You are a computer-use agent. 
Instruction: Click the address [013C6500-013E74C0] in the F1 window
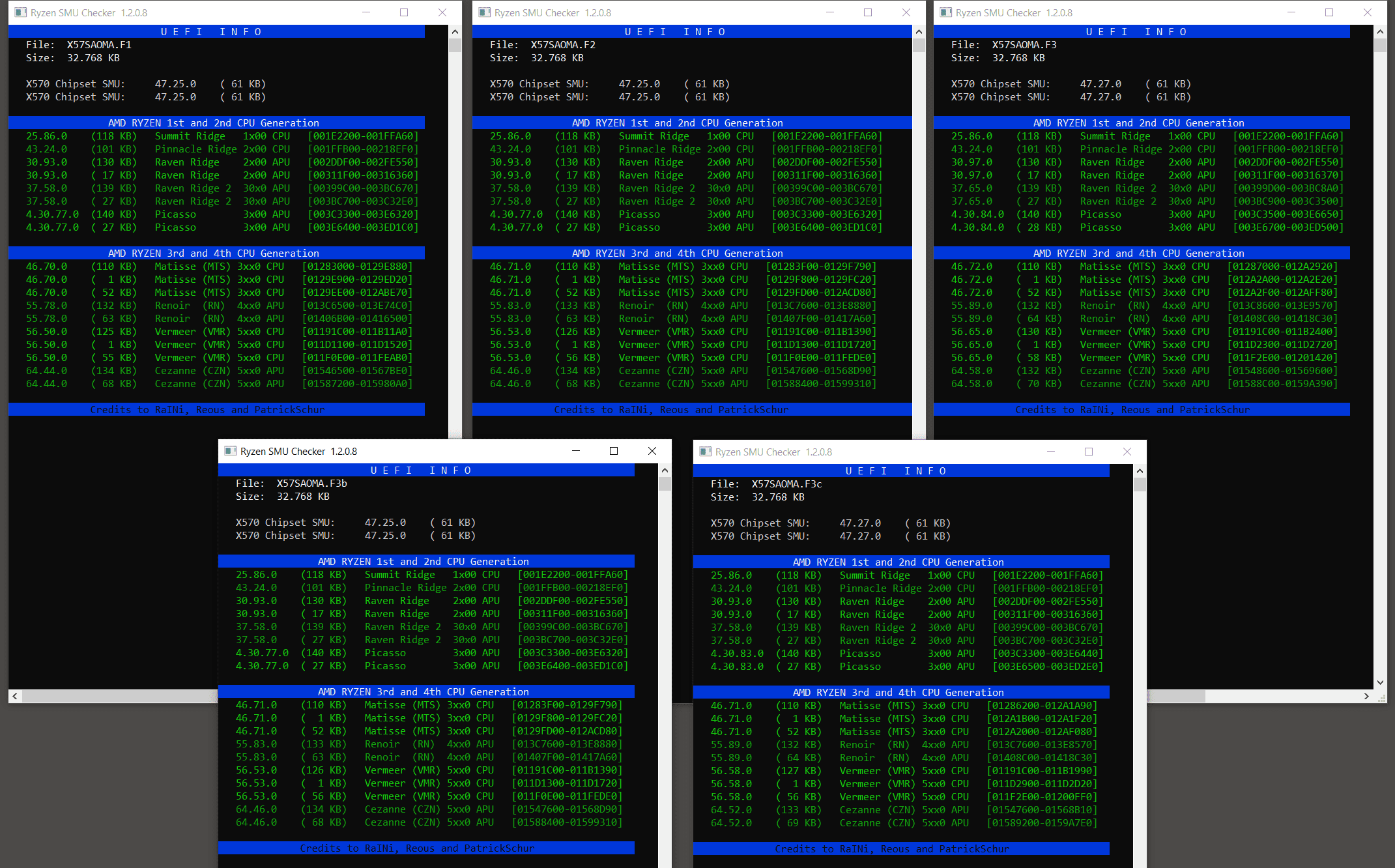point(357,306)
